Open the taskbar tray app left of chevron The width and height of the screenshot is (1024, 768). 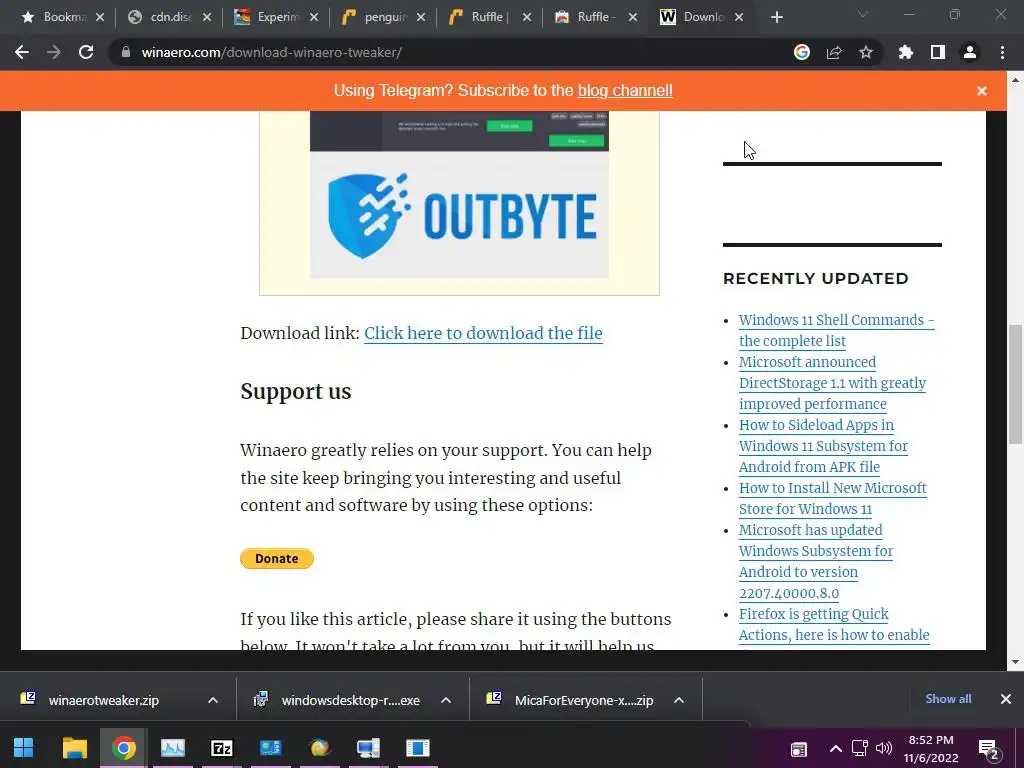pyautogui.click(x=799, y=750)
